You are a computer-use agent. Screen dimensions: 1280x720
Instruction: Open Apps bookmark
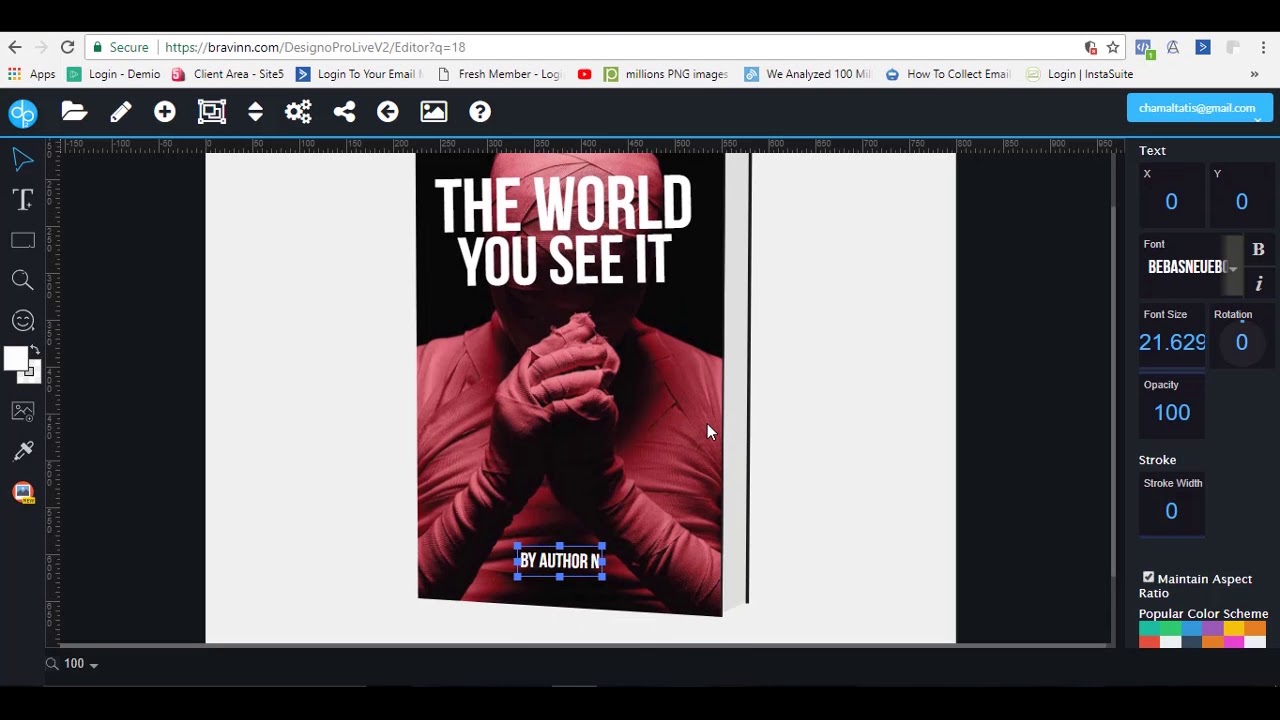[x=32, y=74]
